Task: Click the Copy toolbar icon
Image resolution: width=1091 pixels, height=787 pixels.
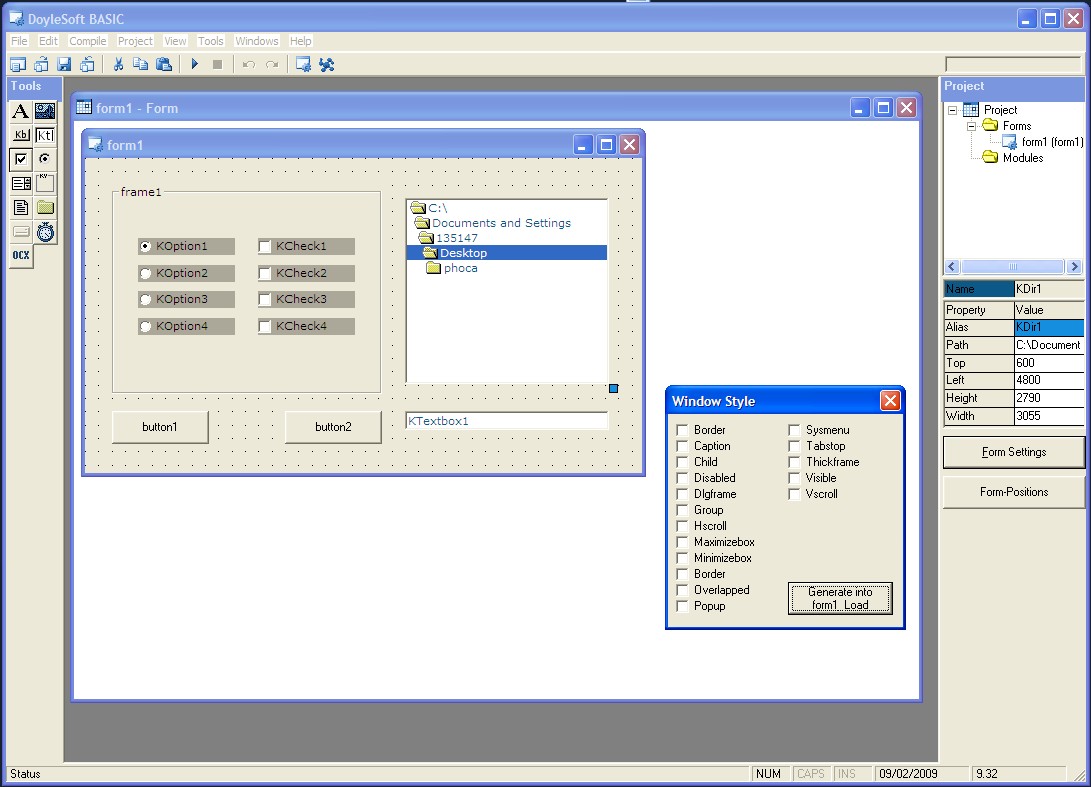Action: 141,65
